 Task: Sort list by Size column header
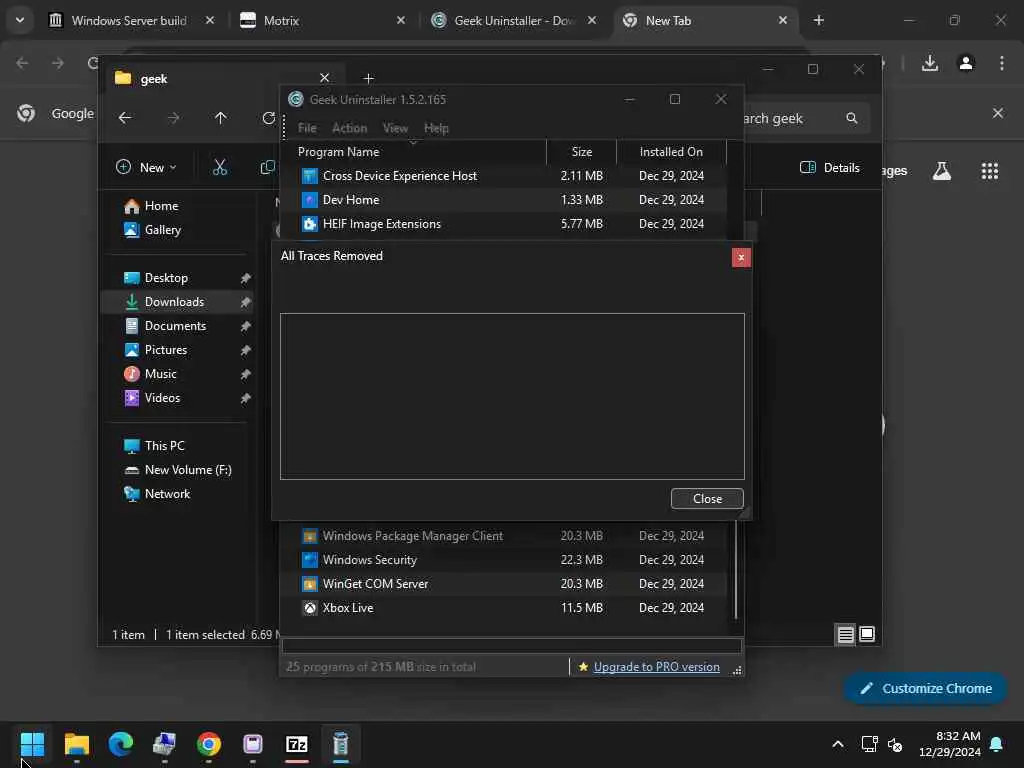[581, 152]
